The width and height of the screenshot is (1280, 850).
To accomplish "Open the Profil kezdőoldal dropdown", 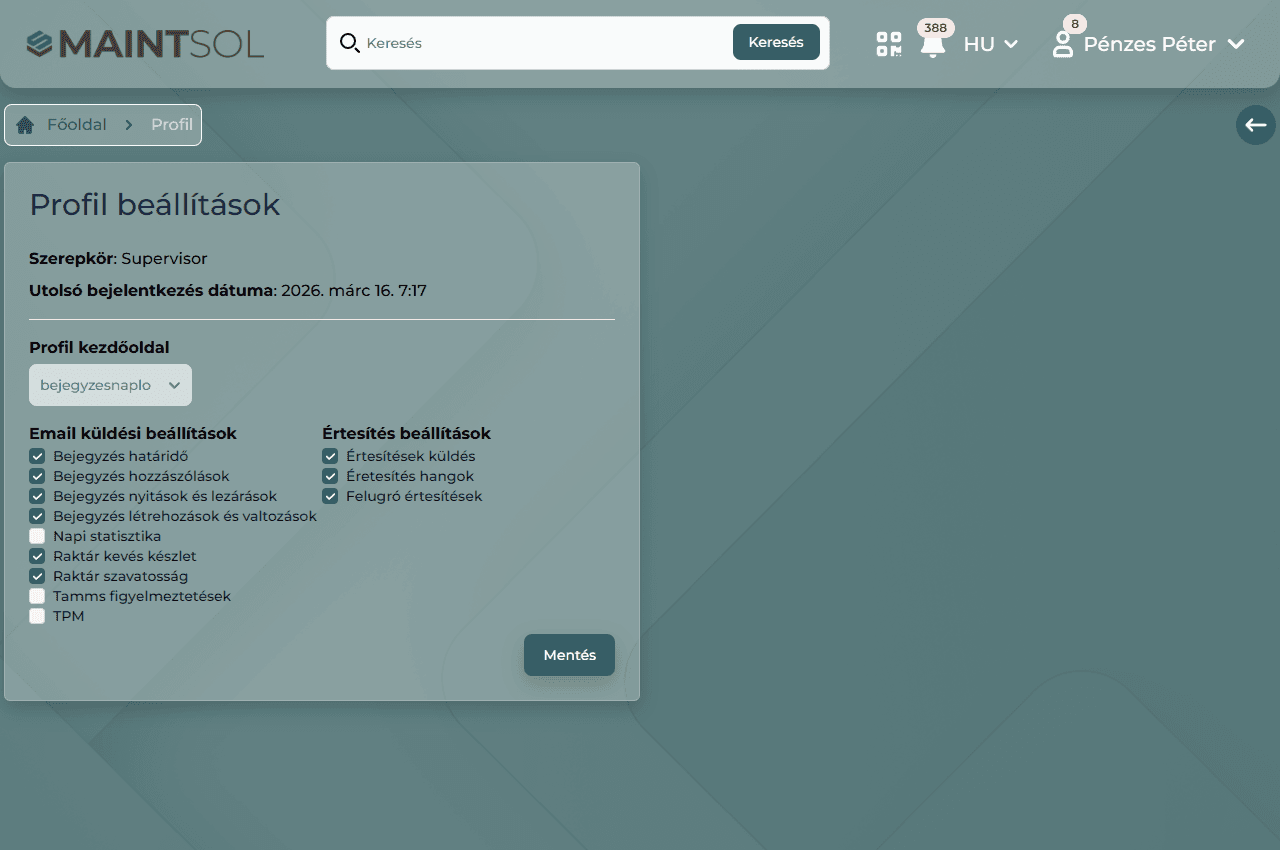I will click(x=110, y=385).
